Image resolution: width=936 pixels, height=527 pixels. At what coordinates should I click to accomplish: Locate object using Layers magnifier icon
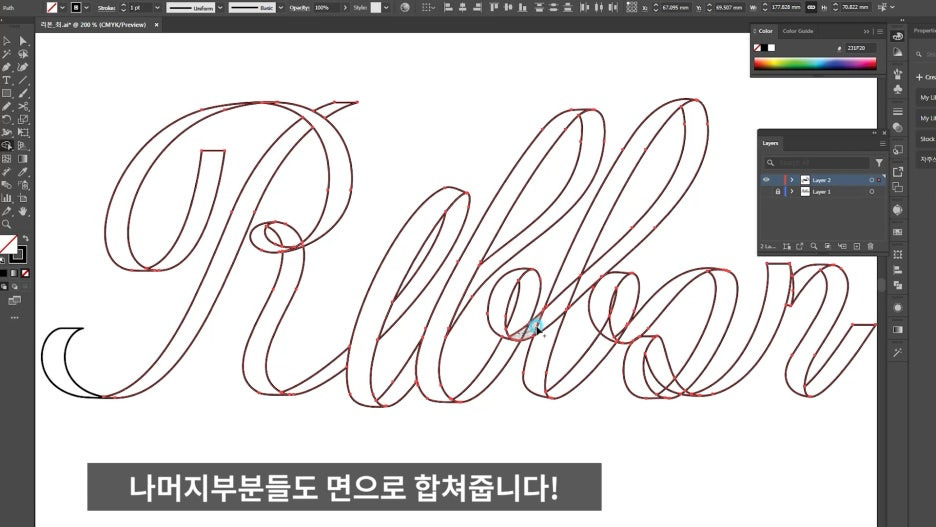click(814, 246)
